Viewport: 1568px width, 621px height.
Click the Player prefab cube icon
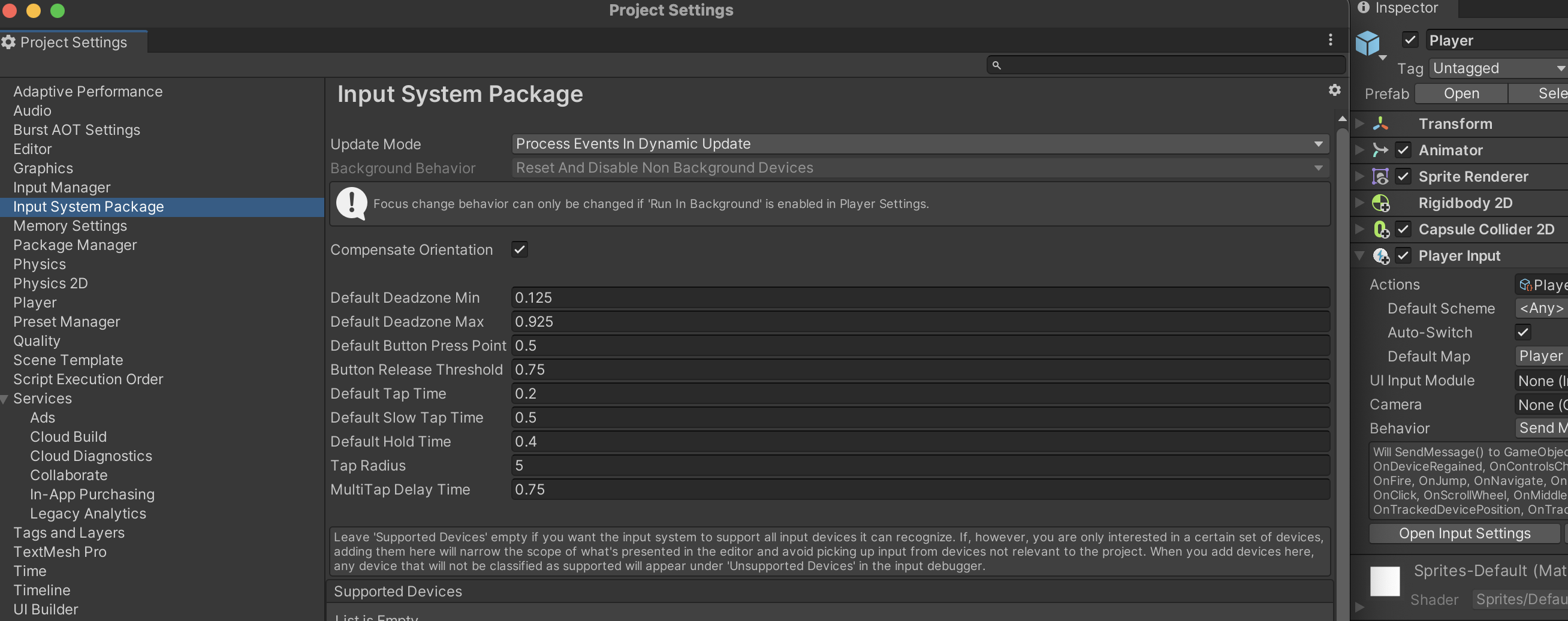point(1368,43)
